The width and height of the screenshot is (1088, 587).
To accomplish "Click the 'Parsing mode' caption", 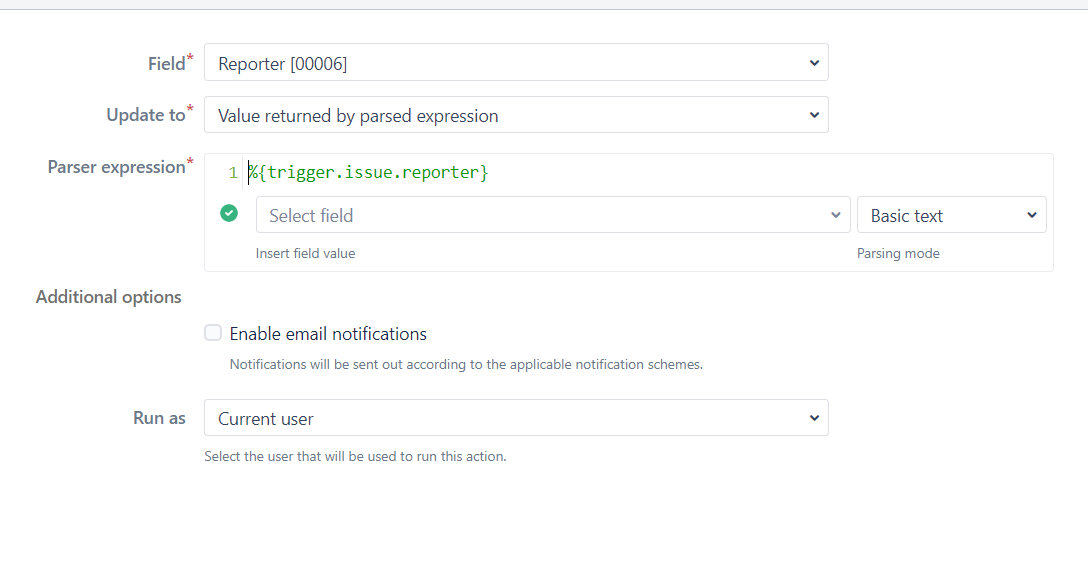I will (898, 253).
